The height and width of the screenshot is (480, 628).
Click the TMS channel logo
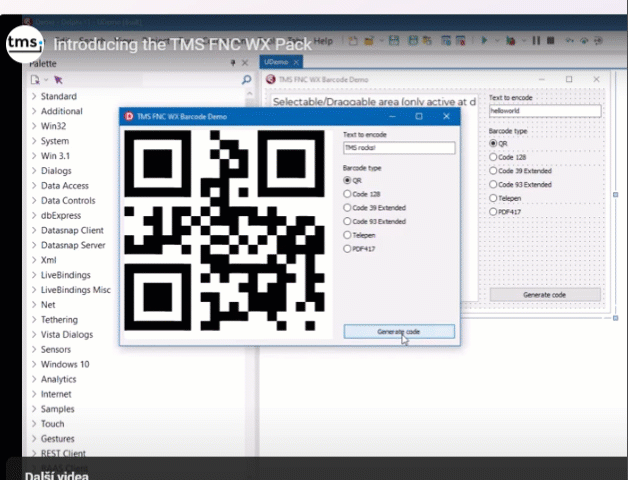click(x=25, y=44)
